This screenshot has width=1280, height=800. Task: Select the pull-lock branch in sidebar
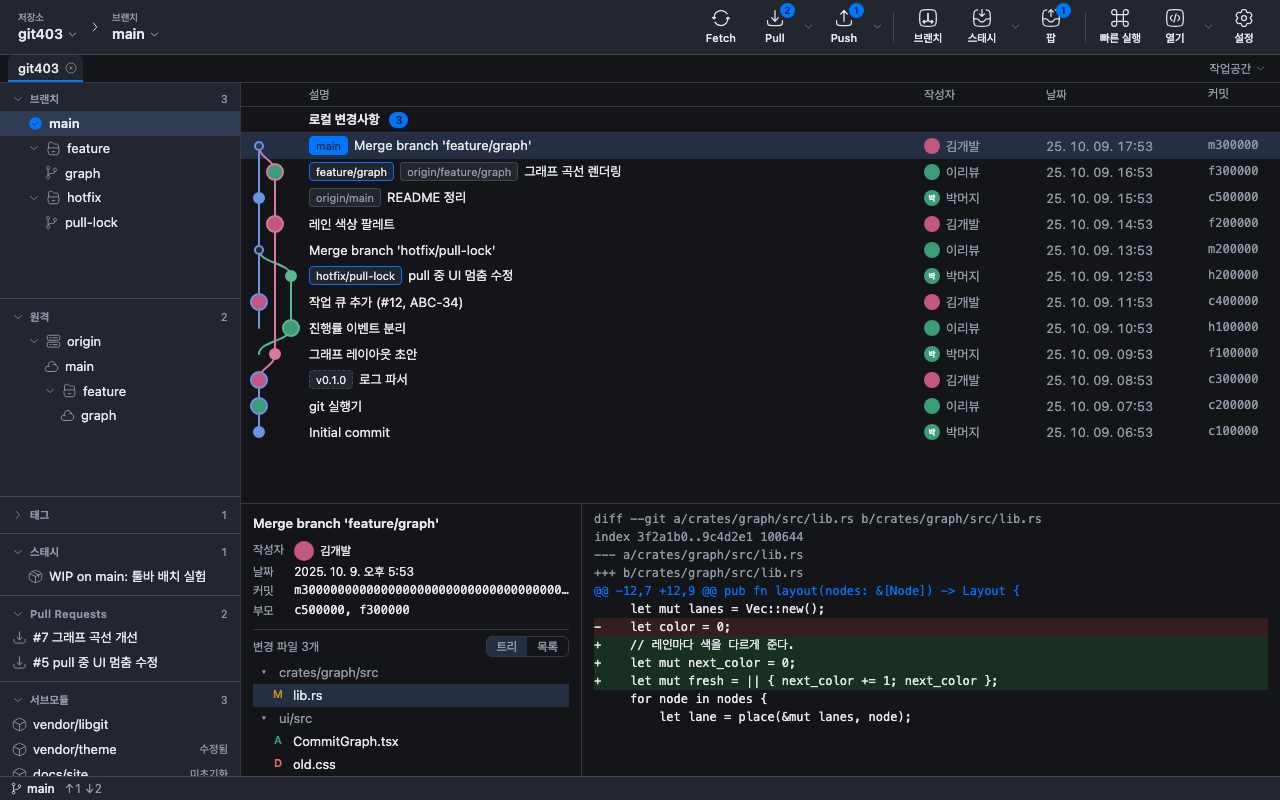coord(120,222)
